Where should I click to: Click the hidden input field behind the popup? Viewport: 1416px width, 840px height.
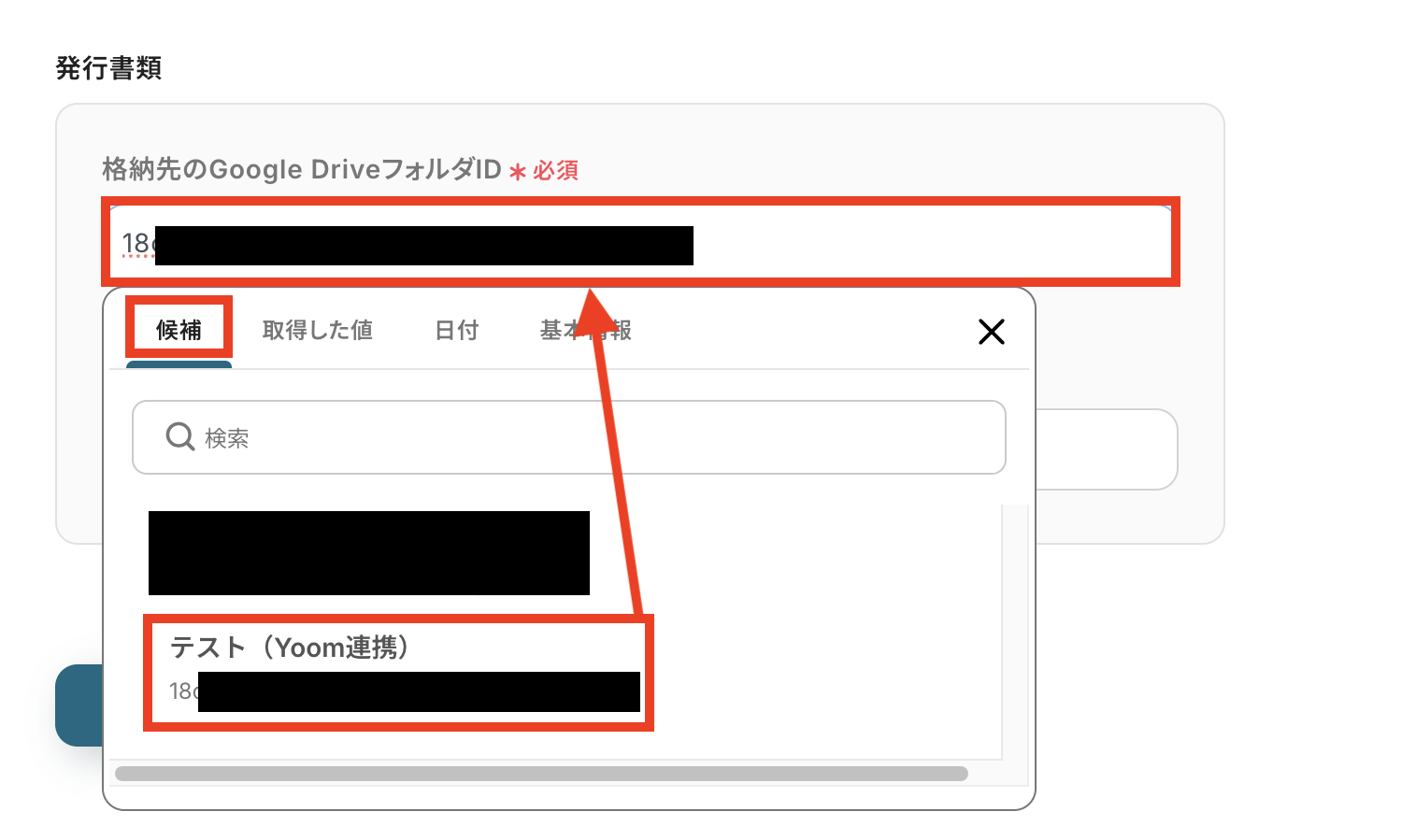(1107, 449)
